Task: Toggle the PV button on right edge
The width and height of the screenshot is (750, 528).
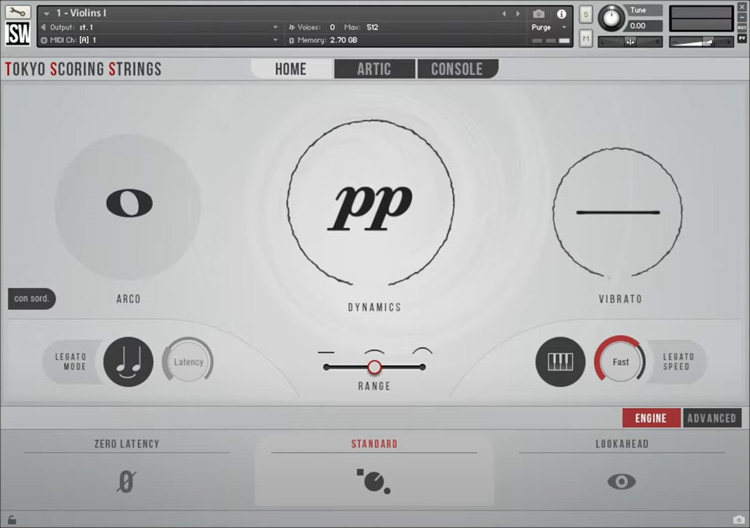Action: pos(742,38)
